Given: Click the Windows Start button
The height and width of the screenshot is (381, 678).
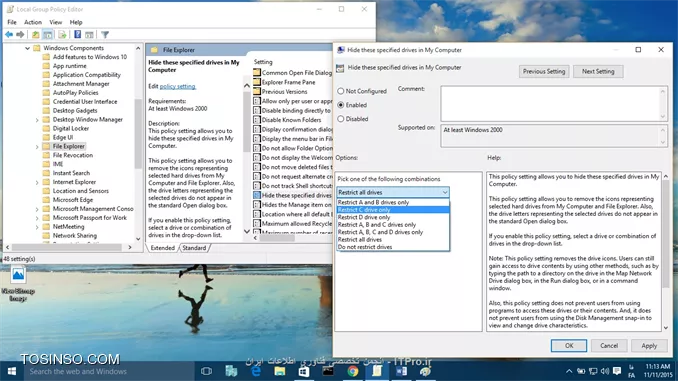Looking at the screenshot, I should (12, 371).
